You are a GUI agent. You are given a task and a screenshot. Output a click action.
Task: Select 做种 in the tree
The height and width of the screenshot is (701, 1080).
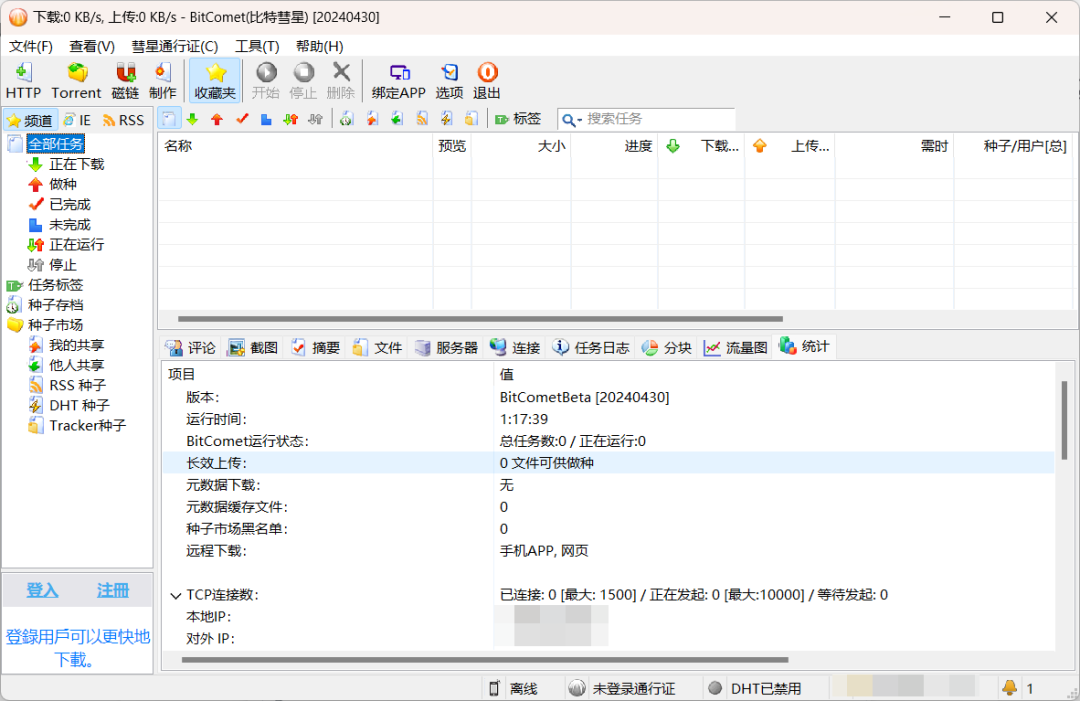(63, 184)
